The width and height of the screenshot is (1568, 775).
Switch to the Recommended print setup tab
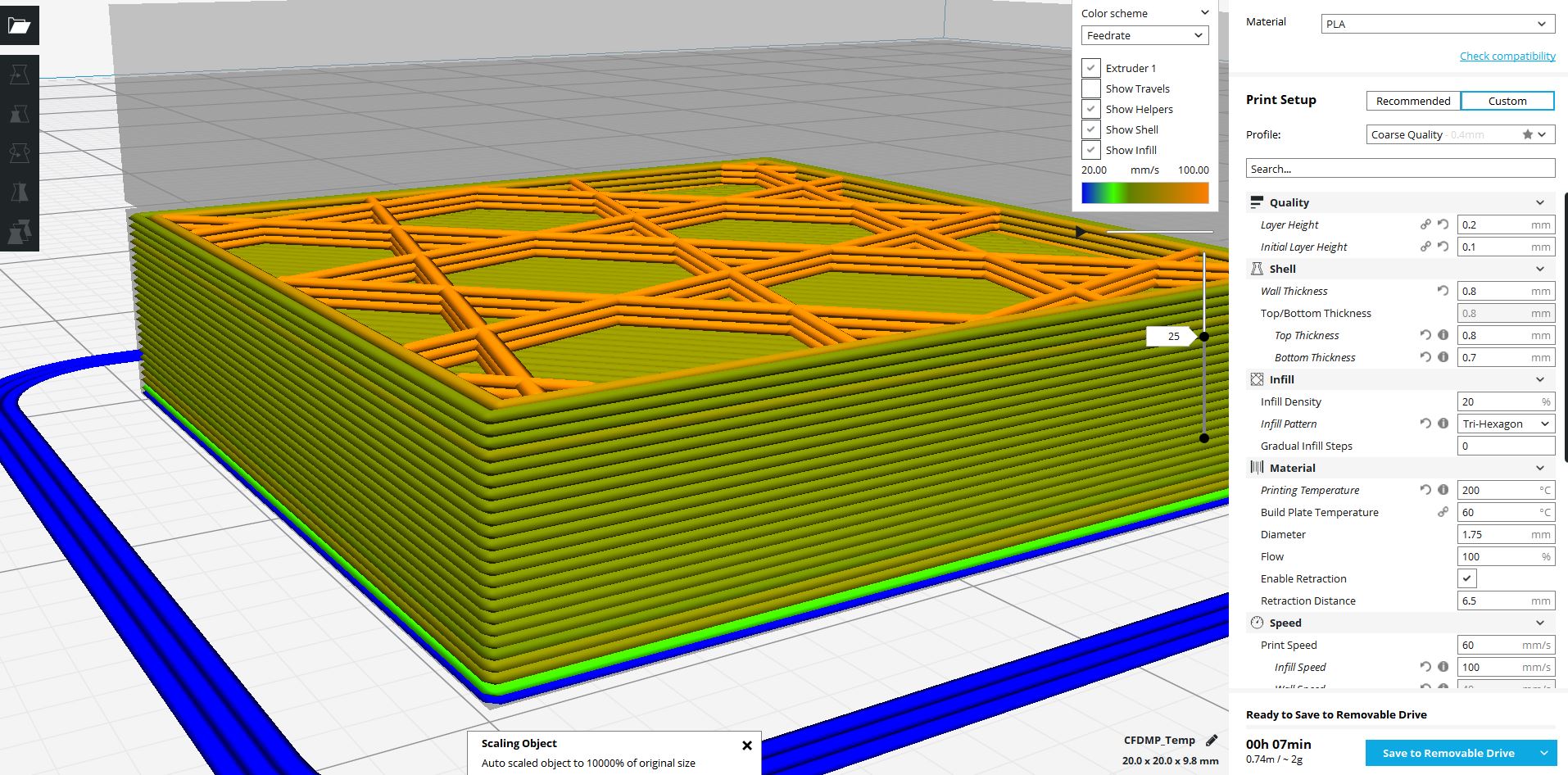(1412, 101)
